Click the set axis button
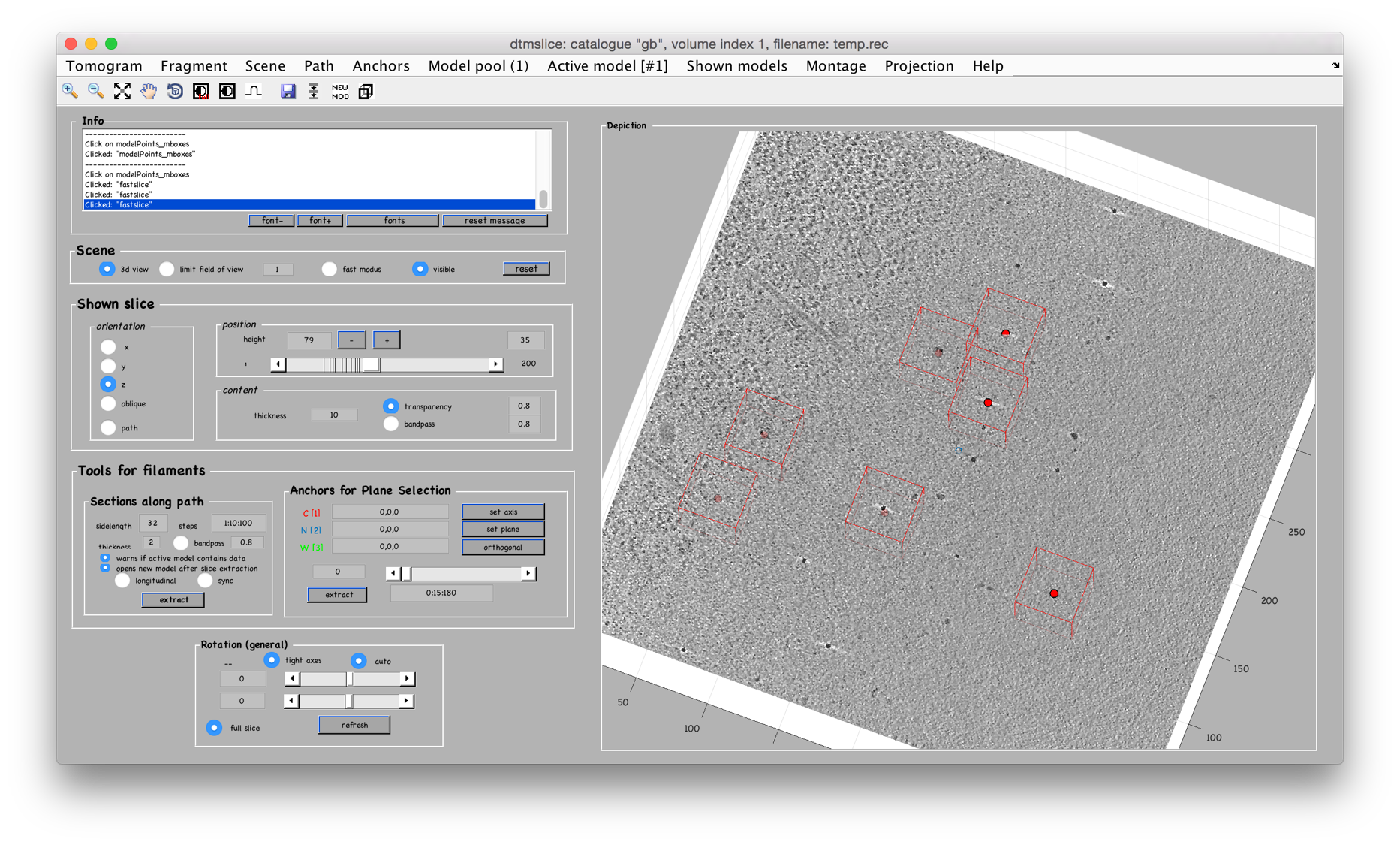Viewport: 1400px width, 845px height. [503, 512]
